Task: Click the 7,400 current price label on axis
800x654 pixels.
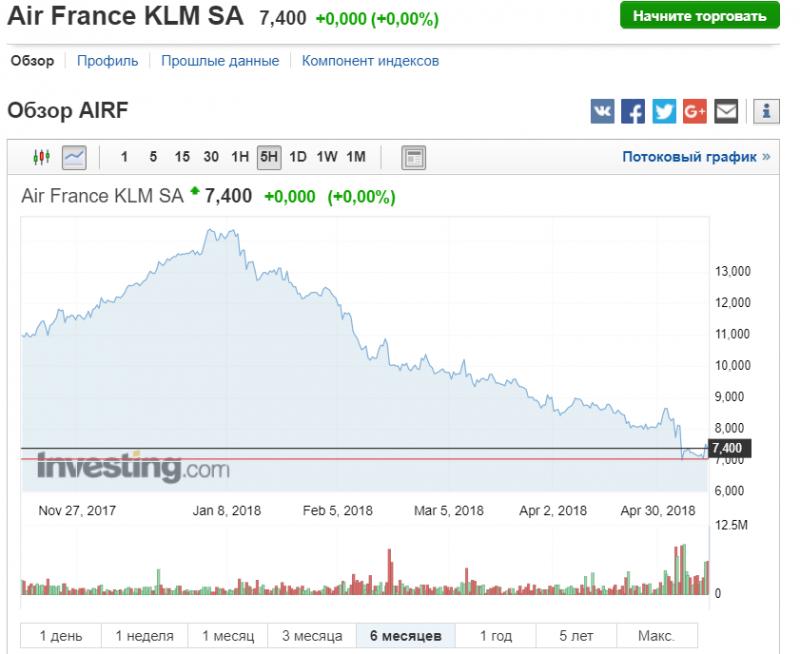Action: click(729, 448)
